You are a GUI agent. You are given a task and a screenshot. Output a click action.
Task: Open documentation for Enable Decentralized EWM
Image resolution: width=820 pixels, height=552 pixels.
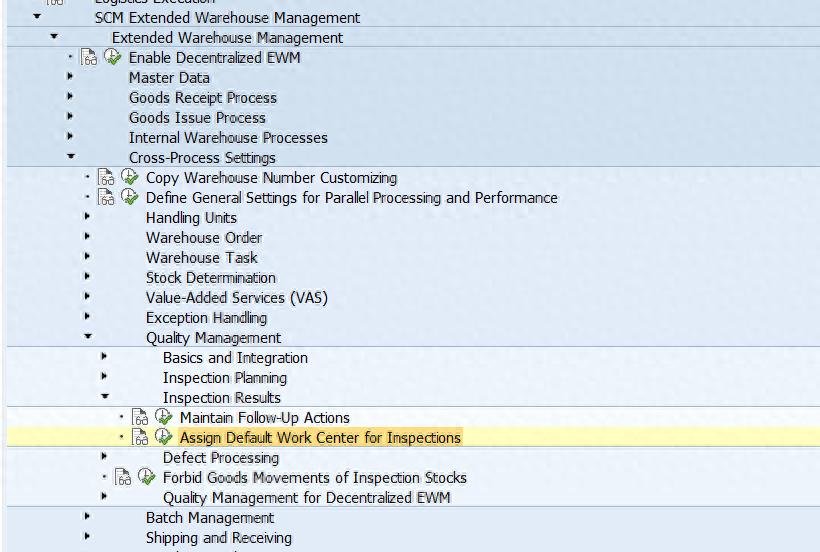click(x=90, y=58)
